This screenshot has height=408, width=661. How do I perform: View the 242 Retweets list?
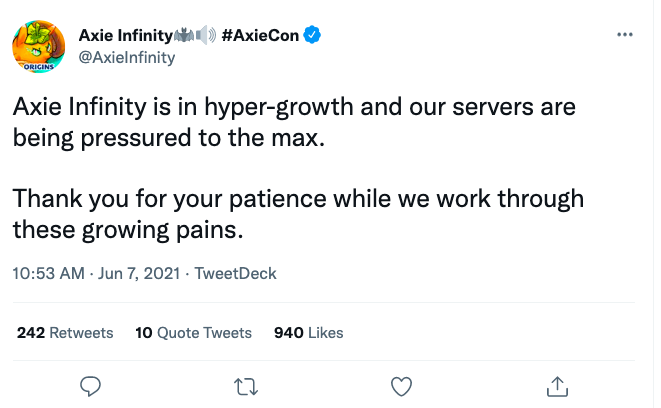[x=65, y=332]
